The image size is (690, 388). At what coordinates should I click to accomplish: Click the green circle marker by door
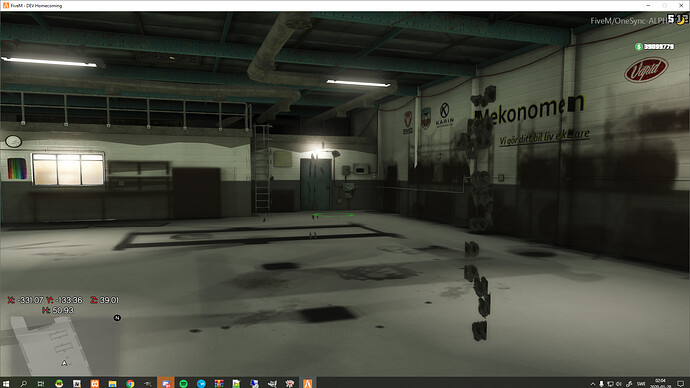(333, 215)
